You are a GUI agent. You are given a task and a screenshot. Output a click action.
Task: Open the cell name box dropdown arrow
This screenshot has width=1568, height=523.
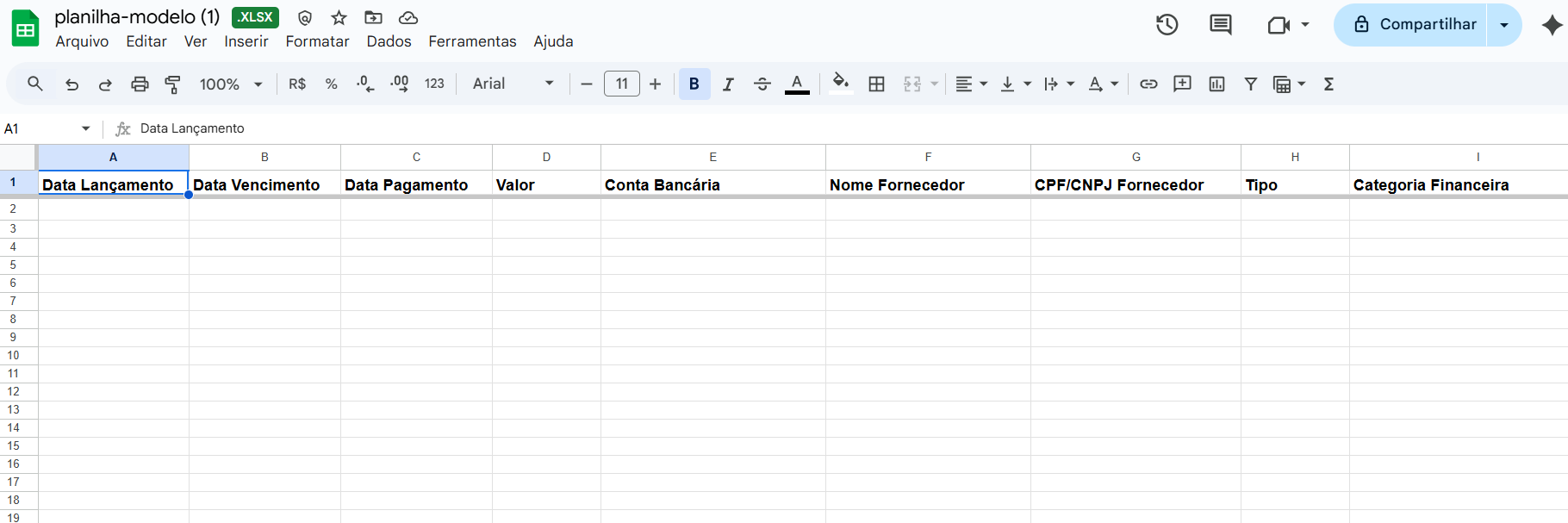tap(85, 128)
